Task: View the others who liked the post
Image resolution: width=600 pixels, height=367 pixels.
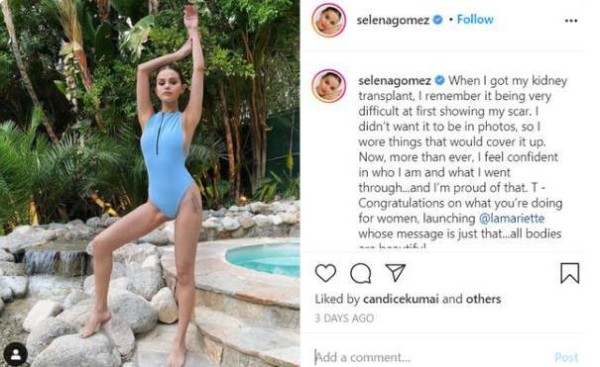Action: [483, 299]
